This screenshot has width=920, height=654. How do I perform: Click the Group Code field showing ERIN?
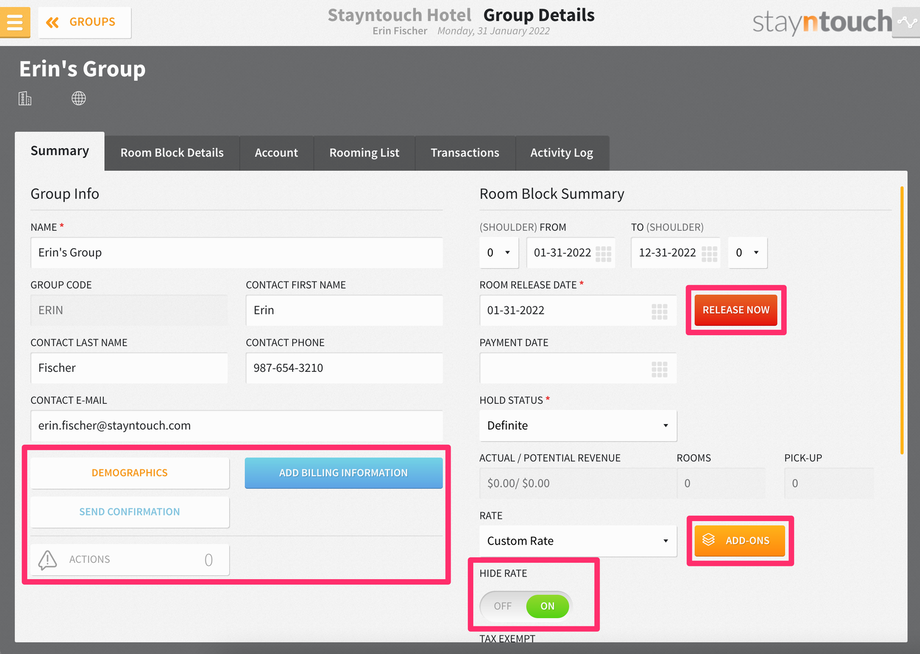[x=129, y=310]
